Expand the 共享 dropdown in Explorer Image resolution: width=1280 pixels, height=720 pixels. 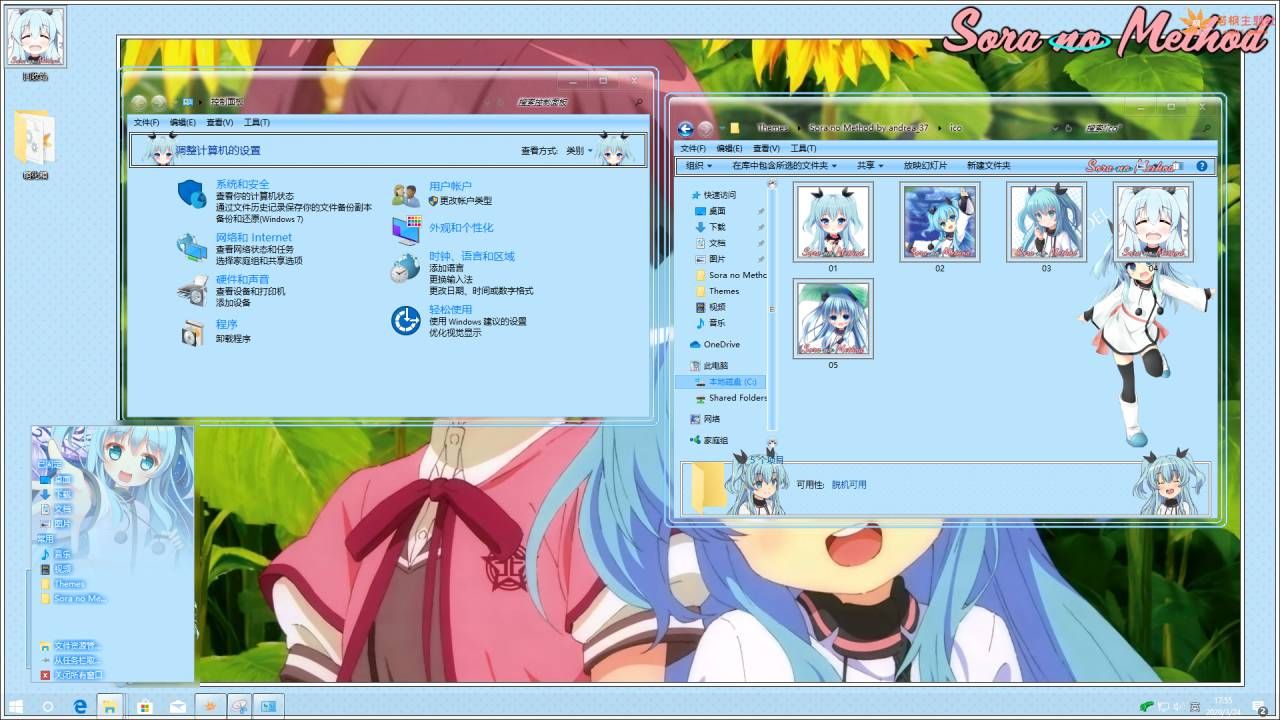[x=870, y=166]
